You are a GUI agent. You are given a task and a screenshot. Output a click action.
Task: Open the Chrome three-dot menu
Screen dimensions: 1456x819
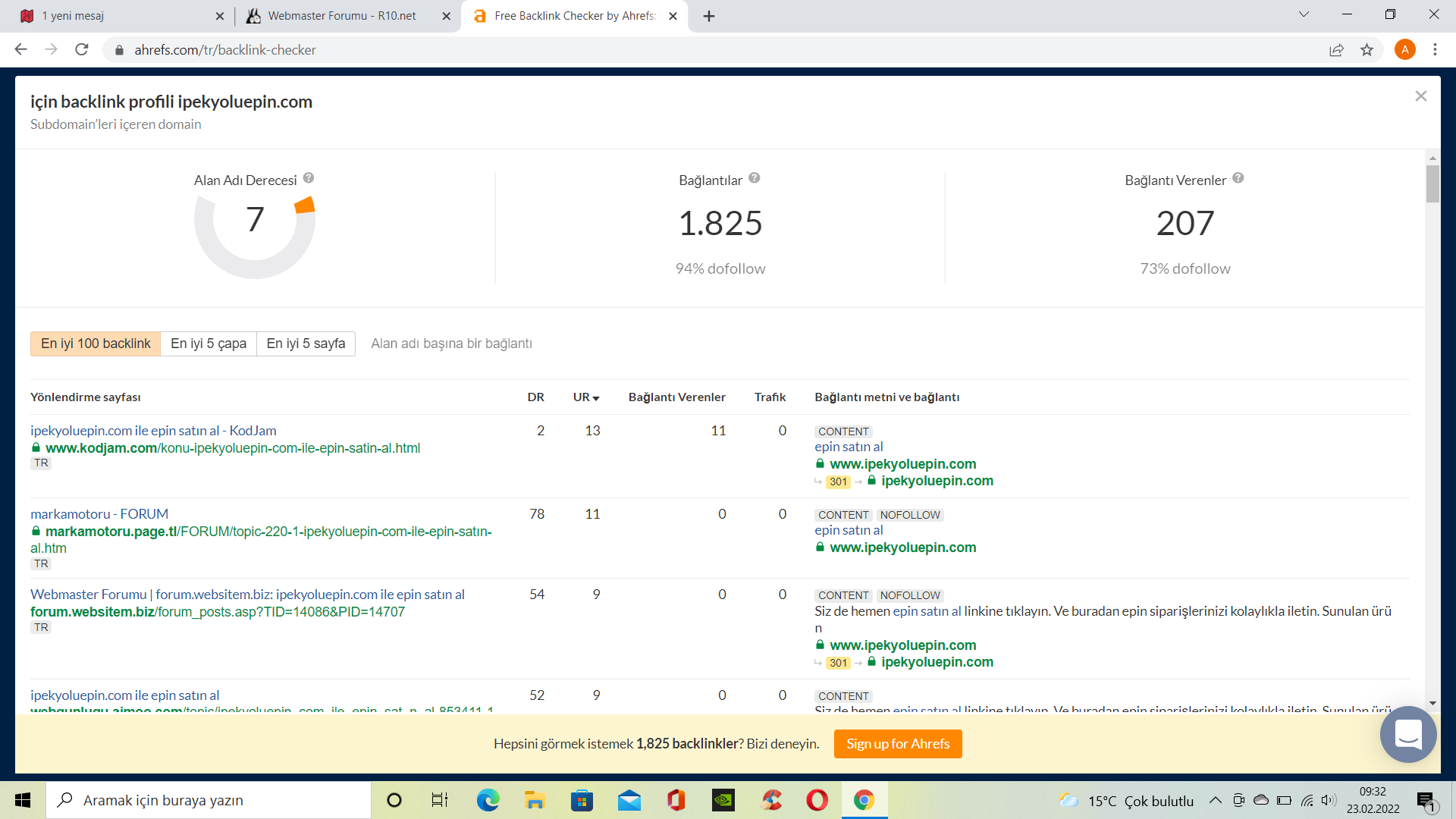click(1435, 50)
